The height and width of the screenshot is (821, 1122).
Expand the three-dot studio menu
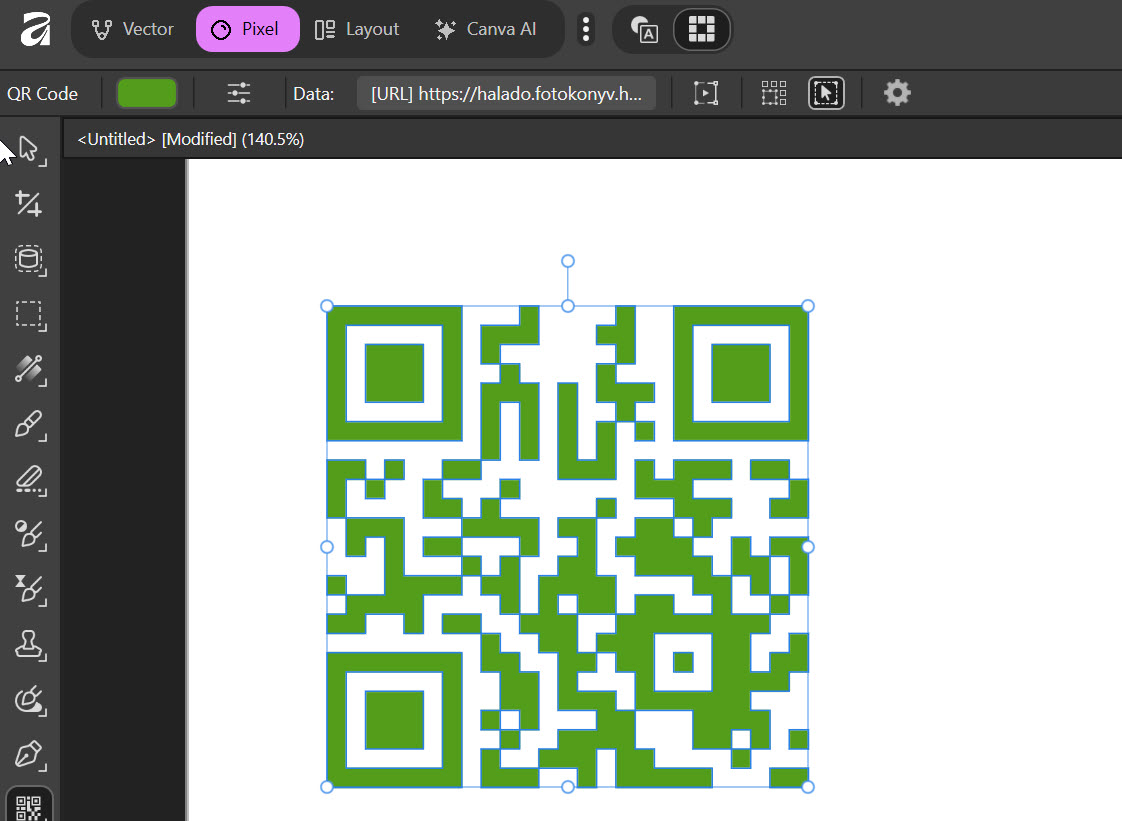coord(586,30)
